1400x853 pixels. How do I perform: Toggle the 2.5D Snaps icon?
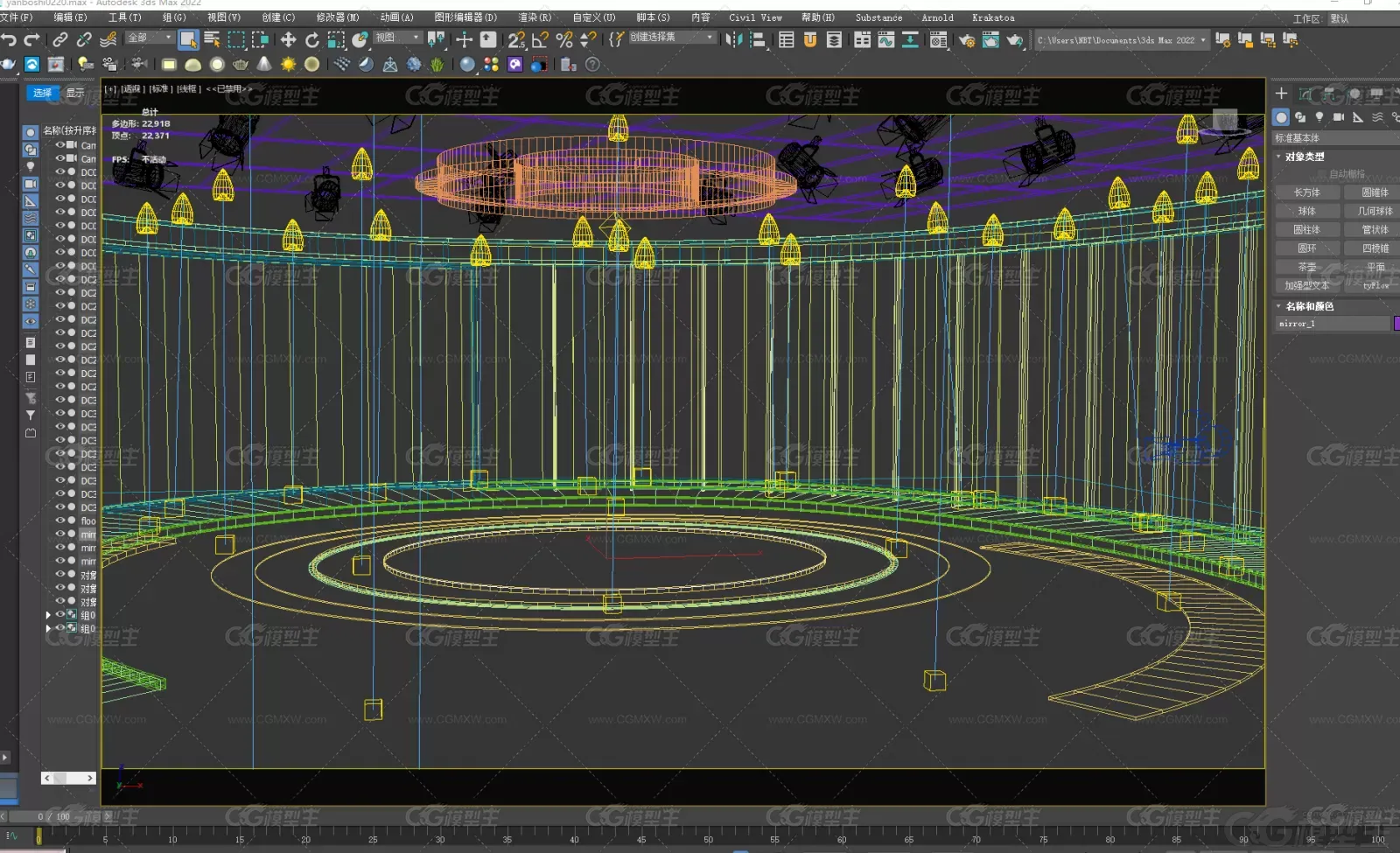(x=516, y=39)
